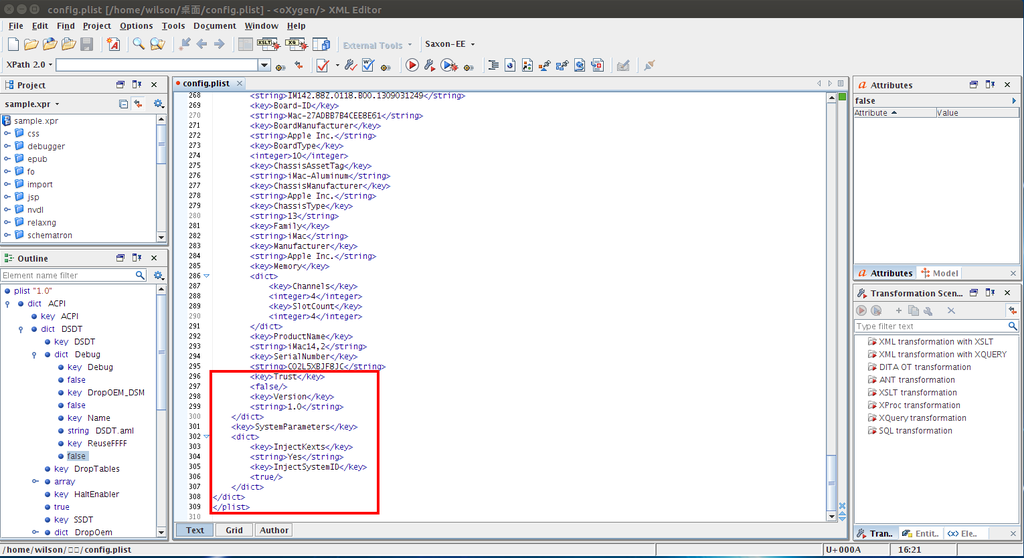
Task: Click the New document toolbar icon
Action: [x=13, y=44]
